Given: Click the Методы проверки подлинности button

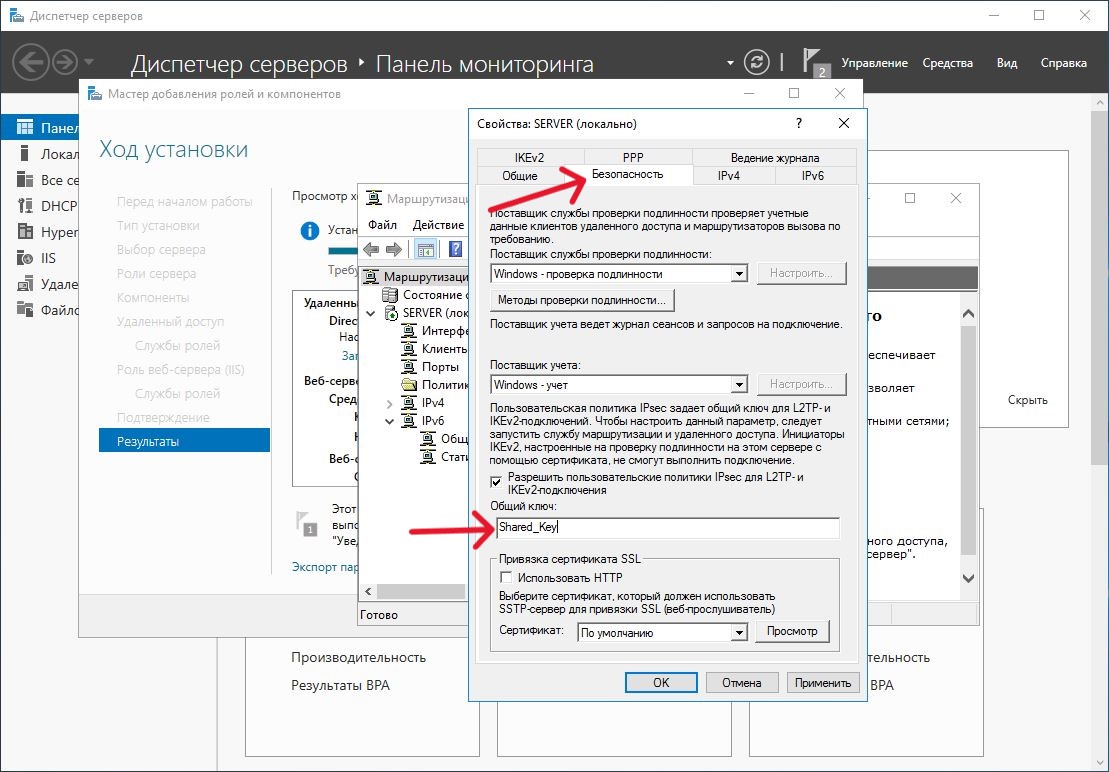Looking at the screenshot, I should pyautogui.click(x=582, y=300).
